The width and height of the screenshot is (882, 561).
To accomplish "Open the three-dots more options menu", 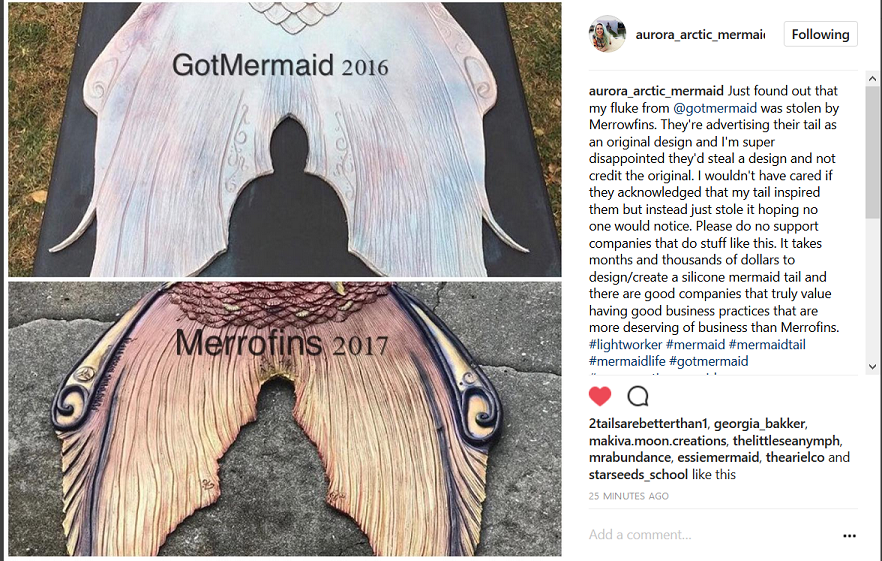I will click(x=849, y=536).
